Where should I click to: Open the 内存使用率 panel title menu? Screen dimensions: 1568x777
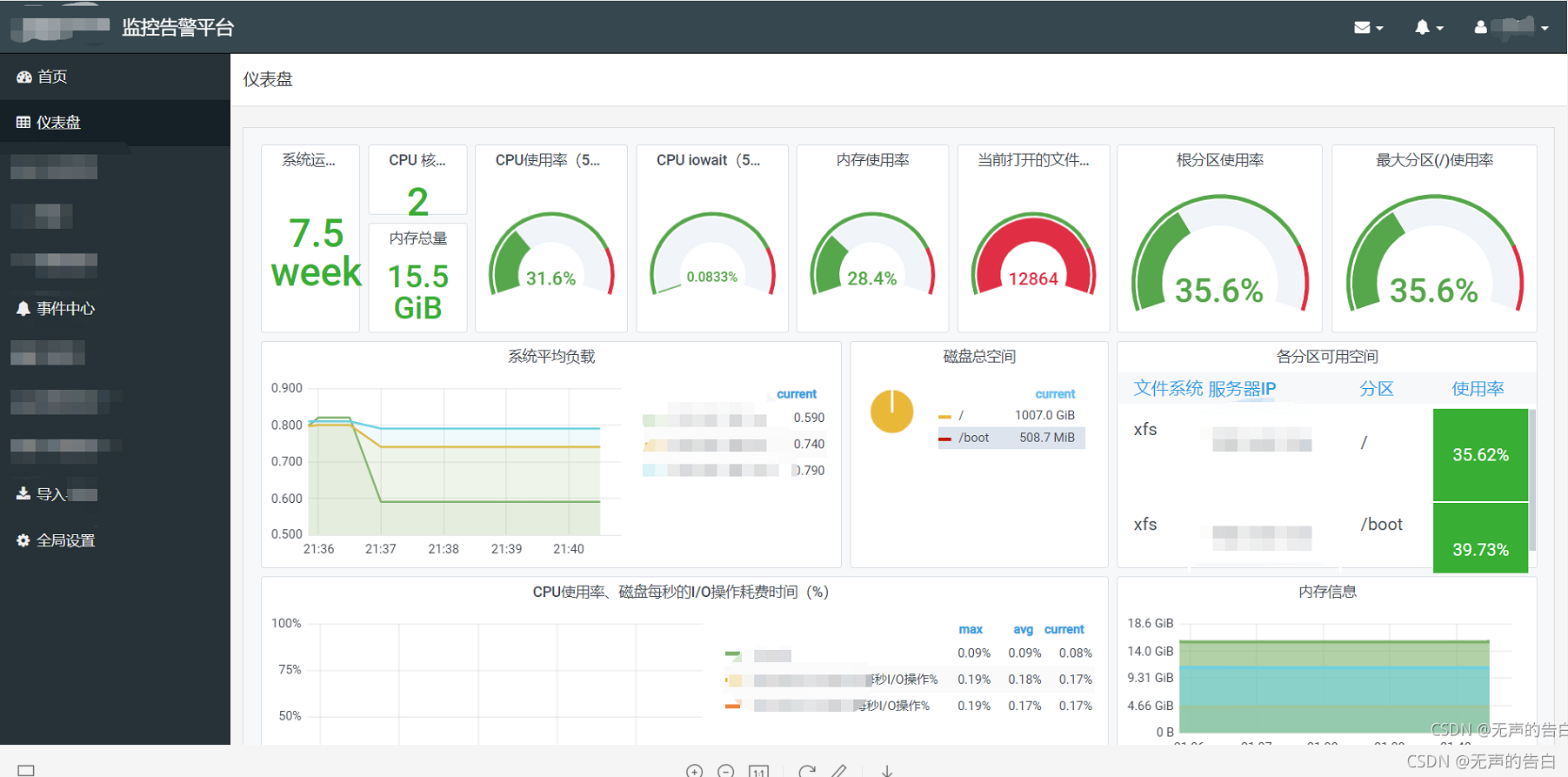pos(872,160)
